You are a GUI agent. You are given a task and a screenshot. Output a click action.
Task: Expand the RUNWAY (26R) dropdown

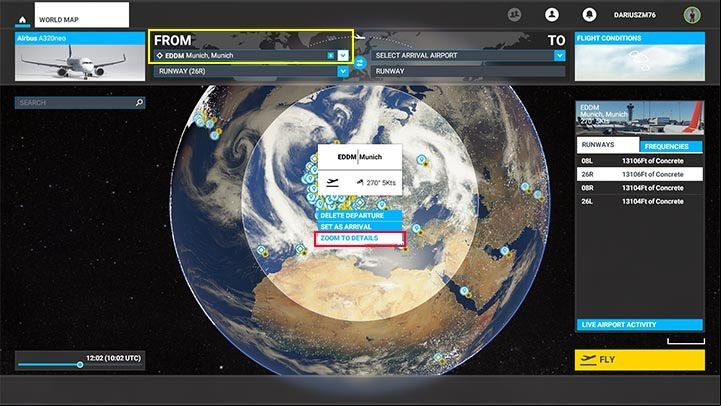tap(343, 71)
